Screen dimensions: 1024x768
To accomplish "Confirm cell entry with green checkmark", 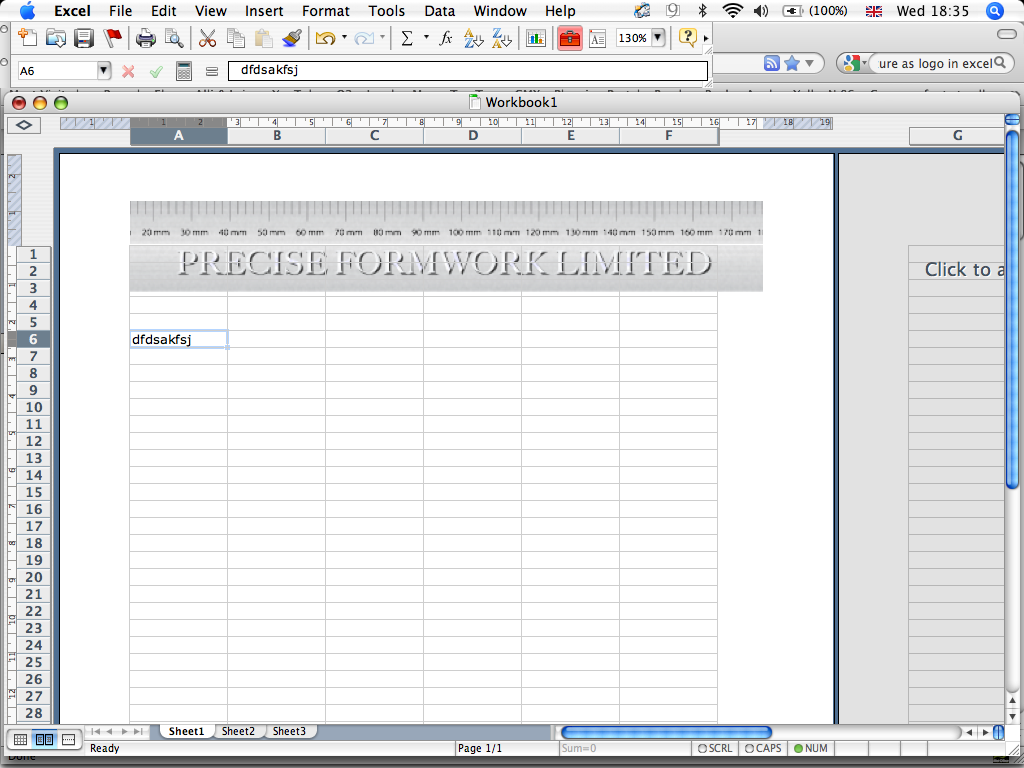I will coord(155,71).
